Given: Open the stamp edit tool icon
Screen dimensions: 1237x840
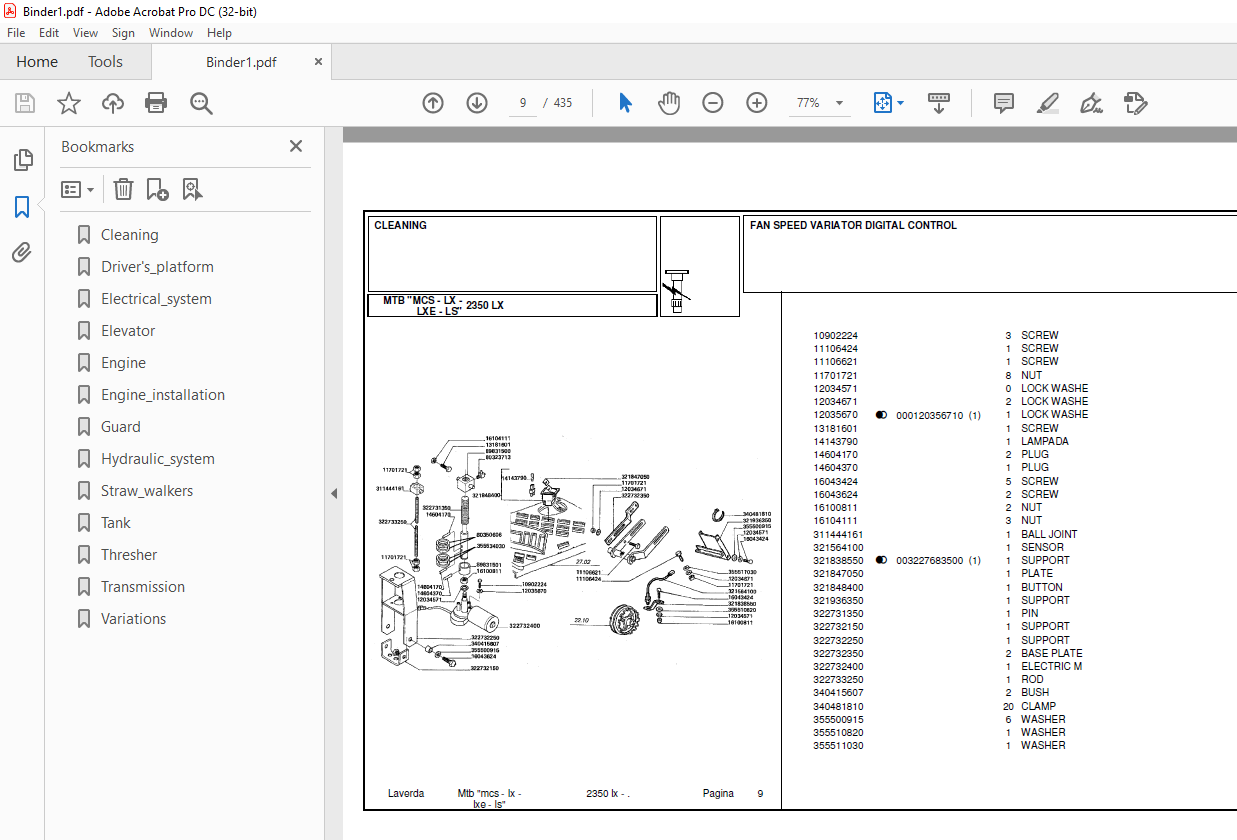Looking at the screenshot, I should pos(1135,103).
